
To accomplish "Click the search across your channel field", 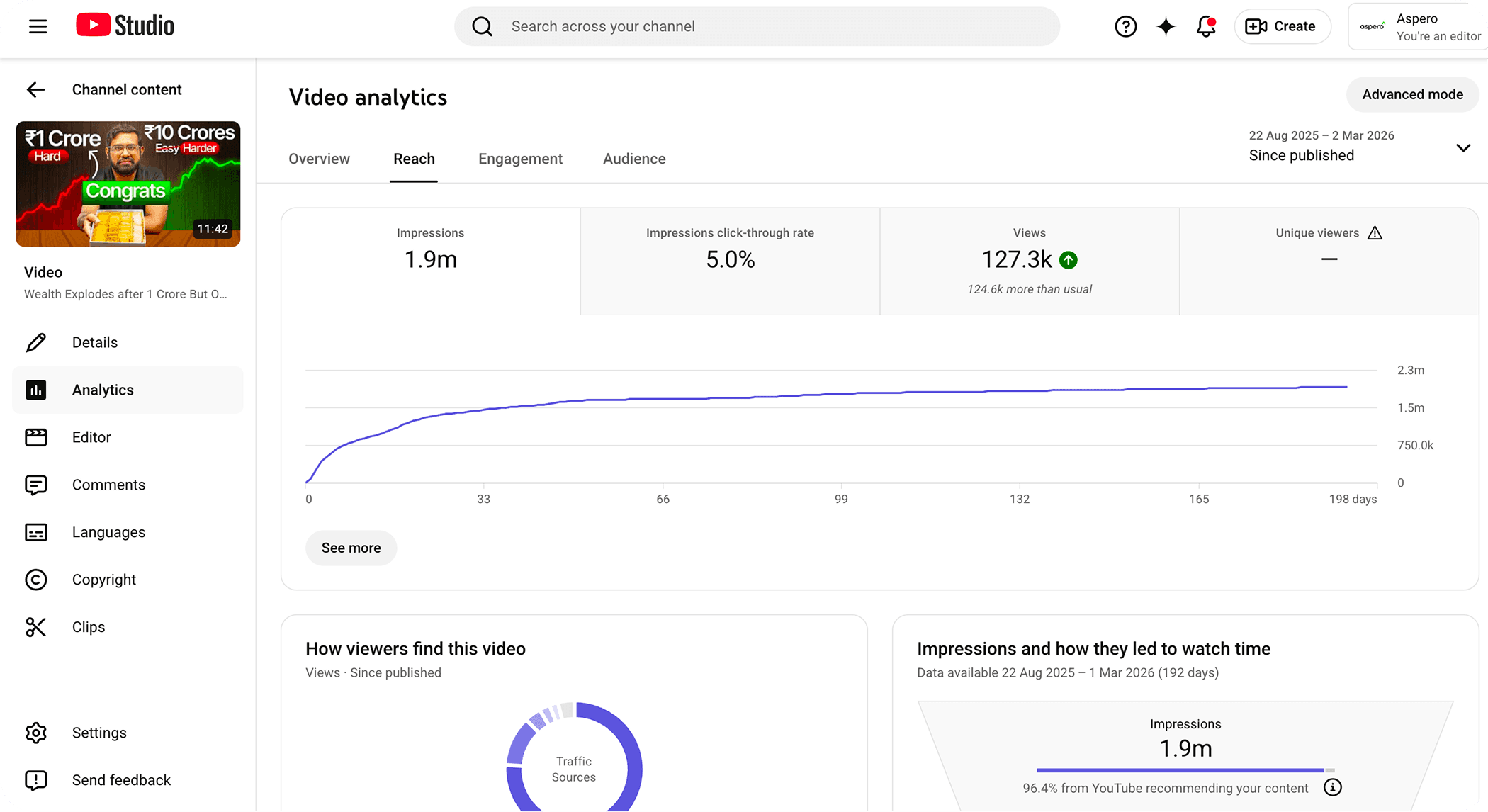I will click(757, 26).
